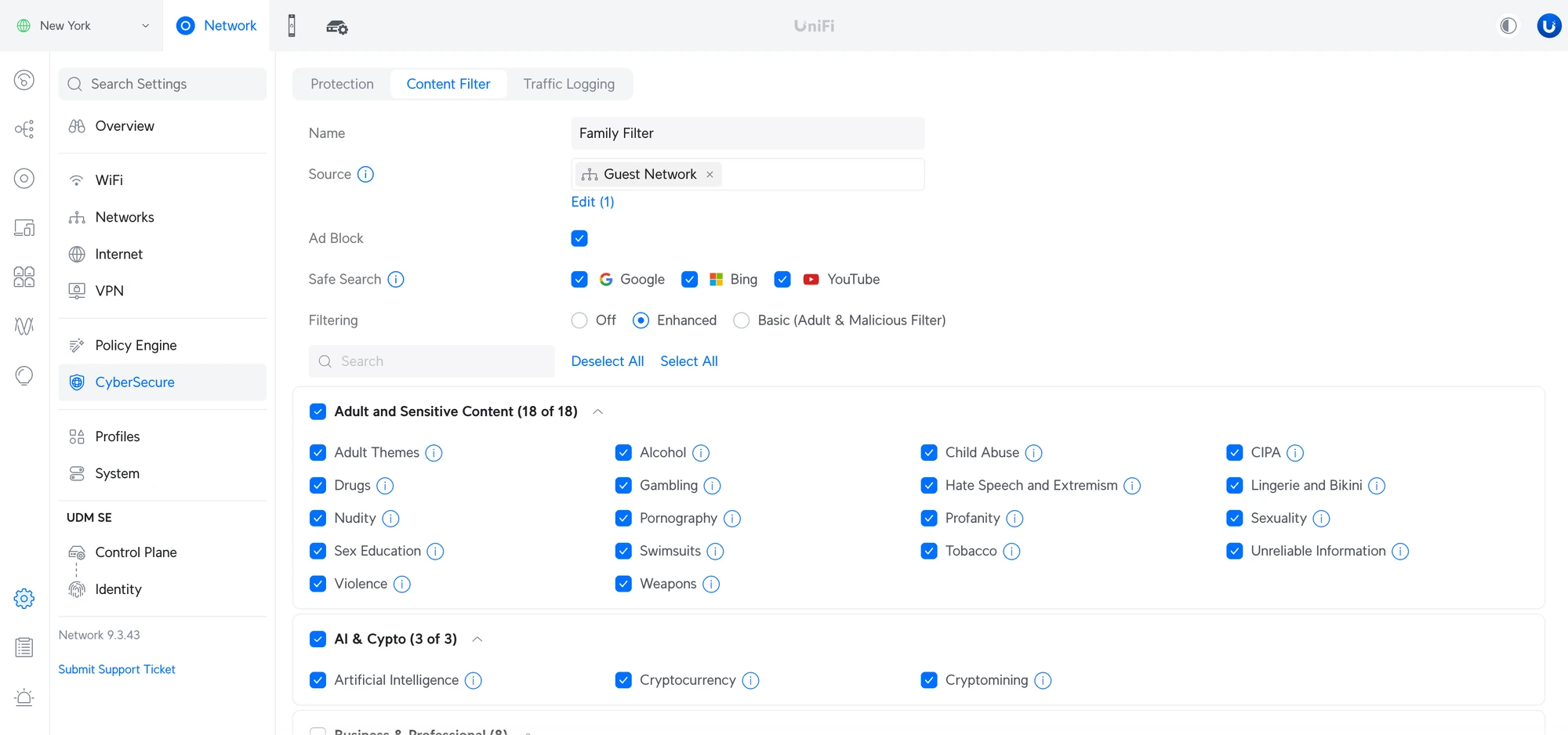
Task: Disable the Ad Block checkbox
Action: [x=579, y=238]
